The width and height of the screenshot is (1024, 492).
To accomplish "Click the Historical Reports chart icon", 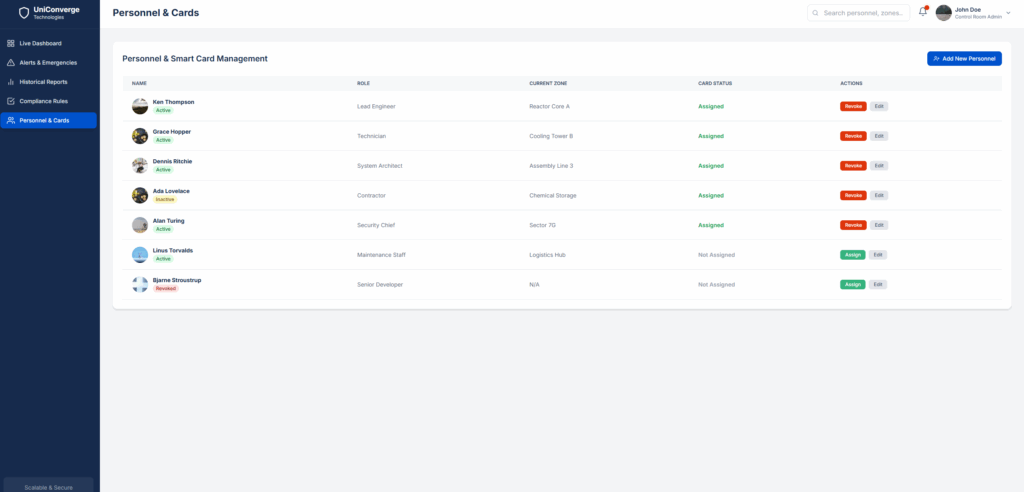I will (x=11, y=82).
